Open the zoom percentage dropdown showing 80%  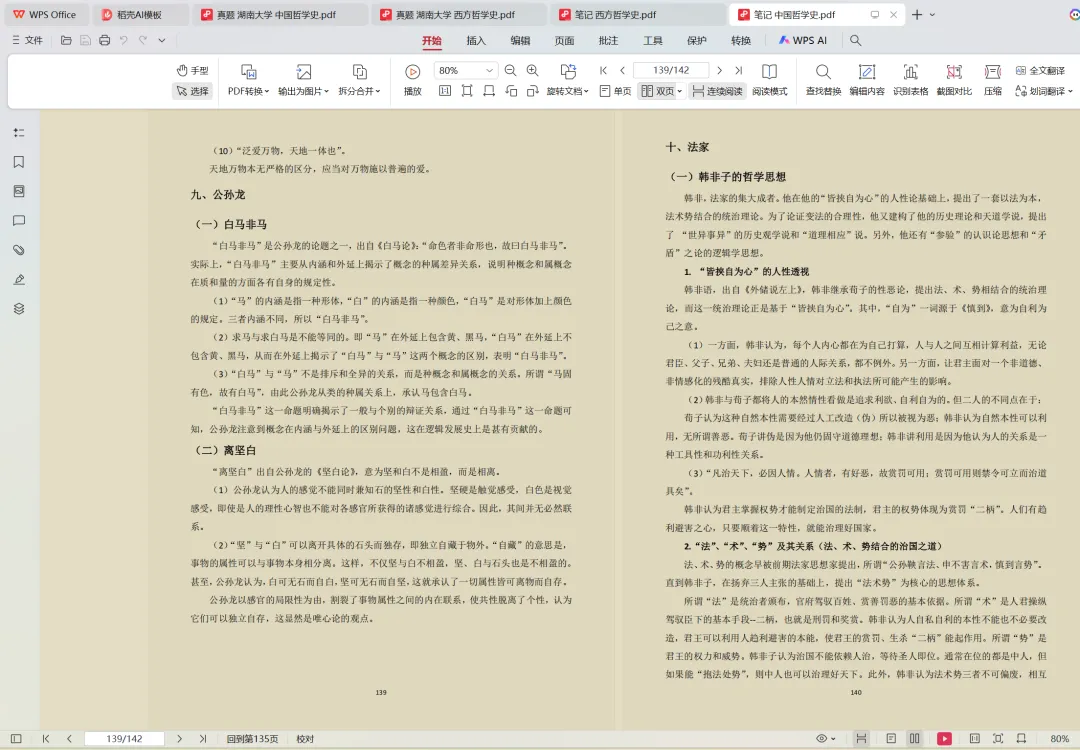coord(465,70)
